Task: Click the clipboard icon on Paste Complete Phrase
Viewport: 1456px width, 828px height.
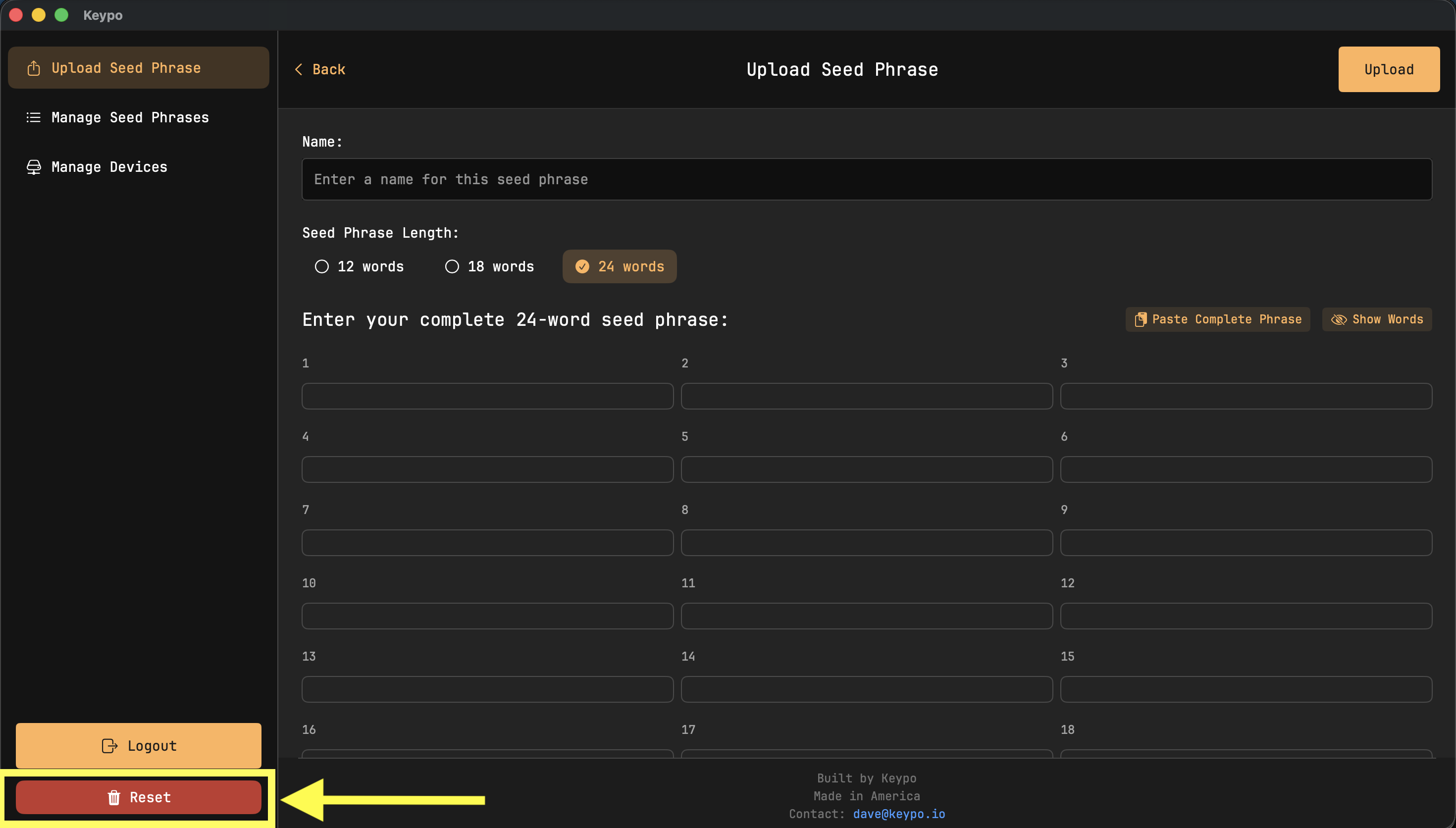Action: coord(1141,319)
